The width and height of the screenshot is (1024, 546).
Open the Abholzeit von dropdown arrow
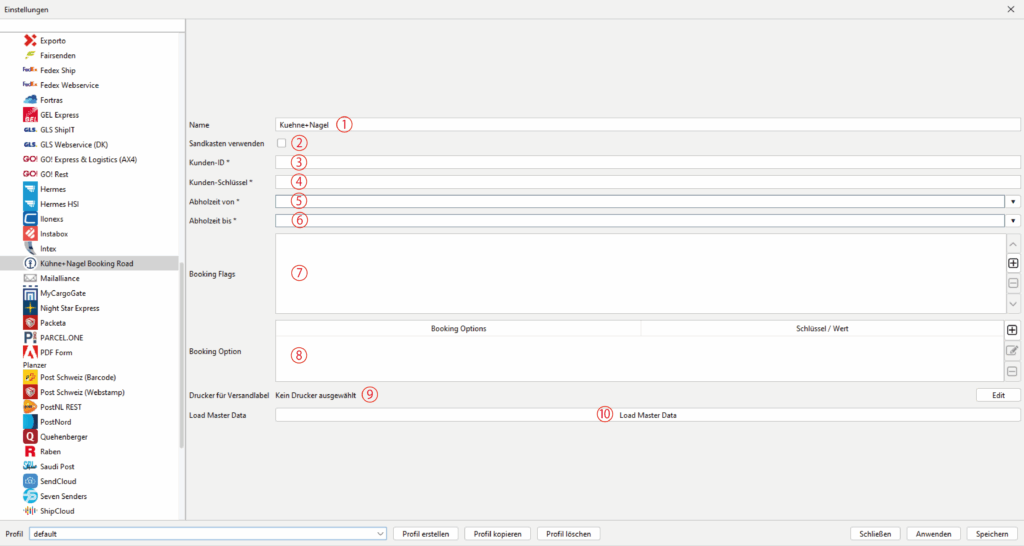click(1013, 202)
